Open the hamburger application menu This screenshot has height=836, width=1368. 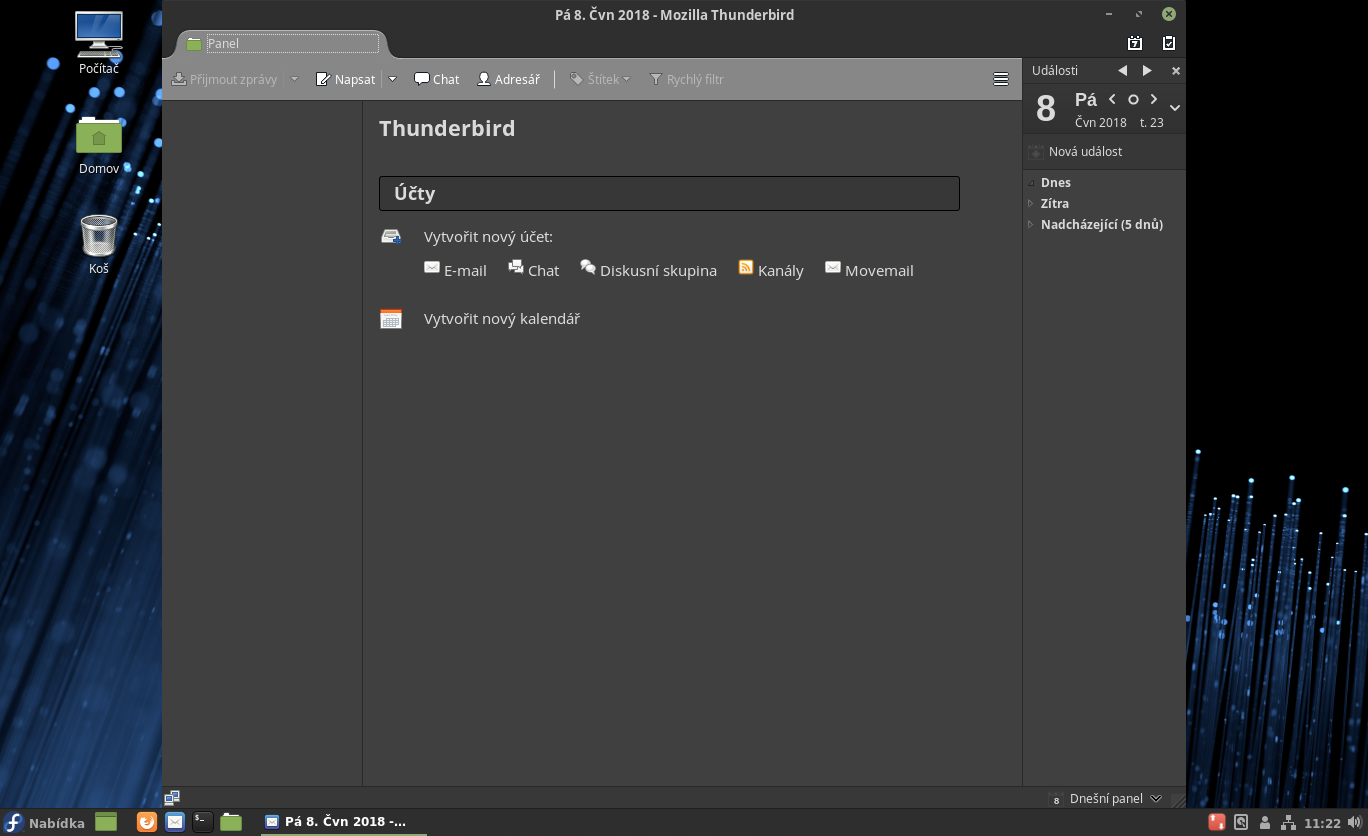point(1000,79)
